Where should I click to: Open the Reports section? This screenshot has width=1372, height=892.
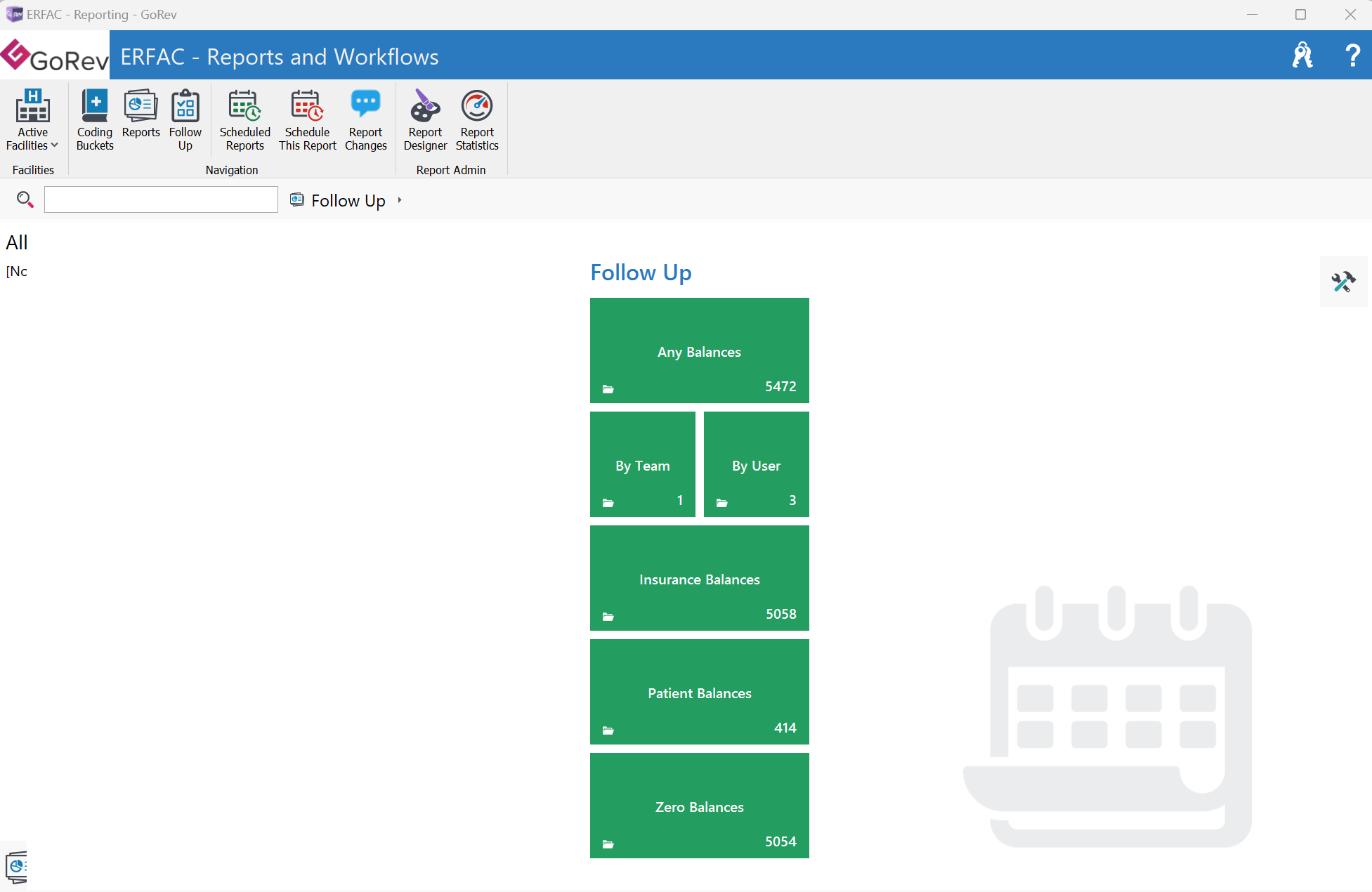141,114
